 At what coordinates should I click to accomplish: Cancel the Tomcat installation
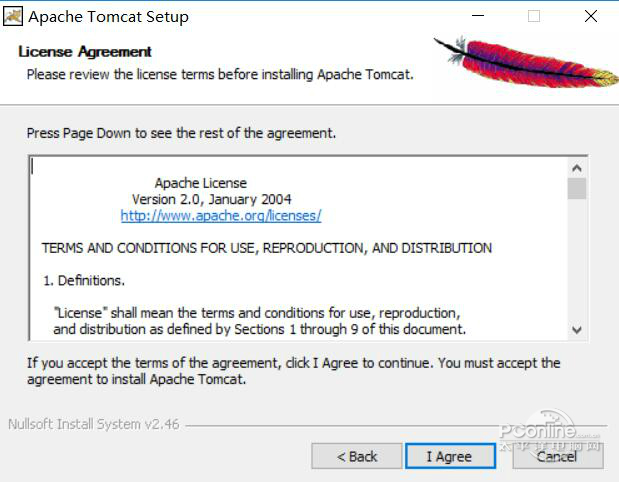tap(557, 456)
